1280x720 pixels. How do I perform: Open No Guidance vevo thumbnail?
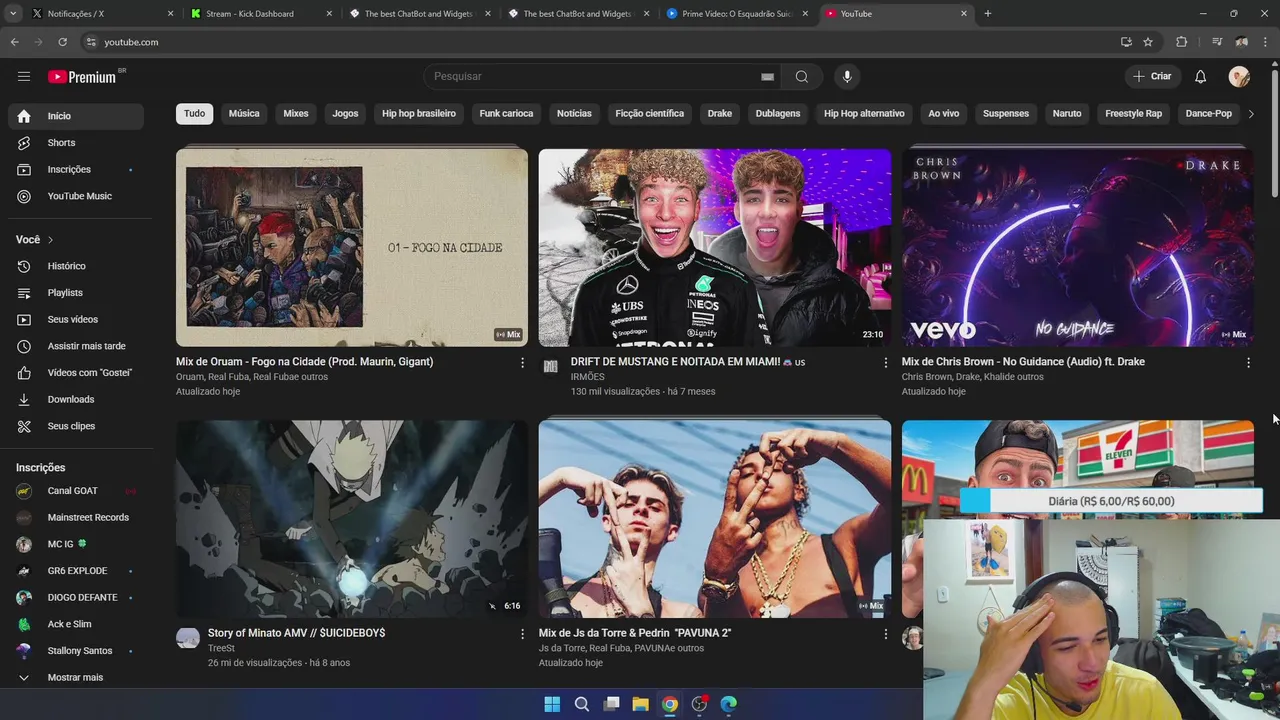click(x=1077, y=247)
